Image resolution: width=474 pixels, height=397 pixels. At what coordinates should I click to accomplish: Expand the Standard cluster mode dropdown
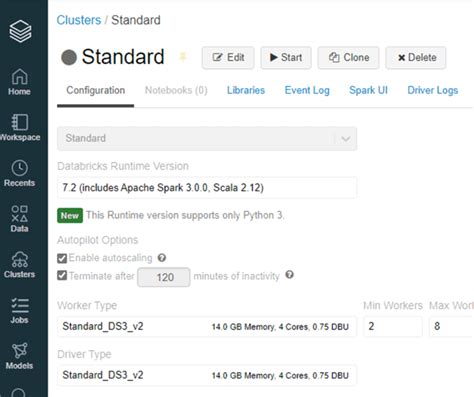(207, 138)
